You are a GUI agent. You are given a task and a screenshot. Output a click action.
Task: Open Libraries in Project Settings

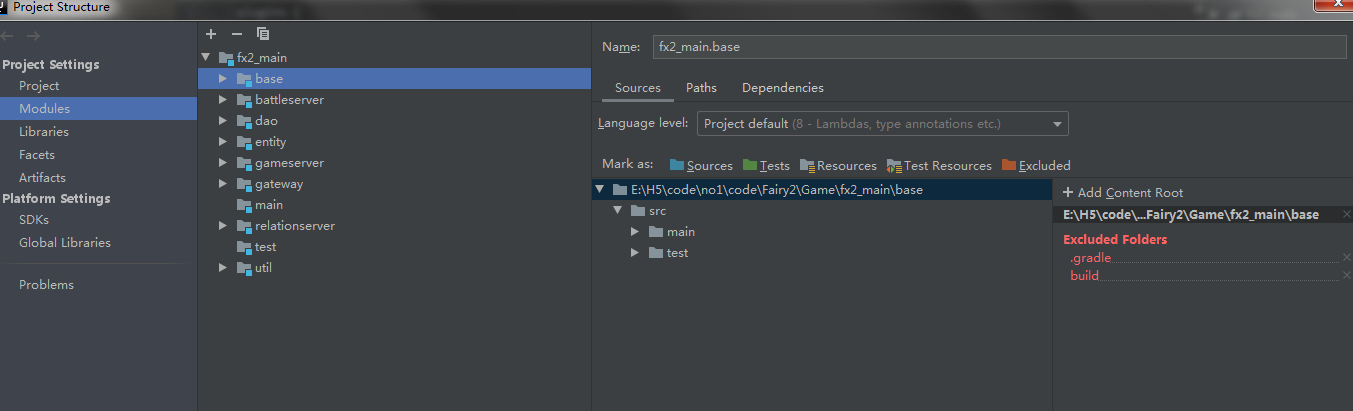(44, 132)
